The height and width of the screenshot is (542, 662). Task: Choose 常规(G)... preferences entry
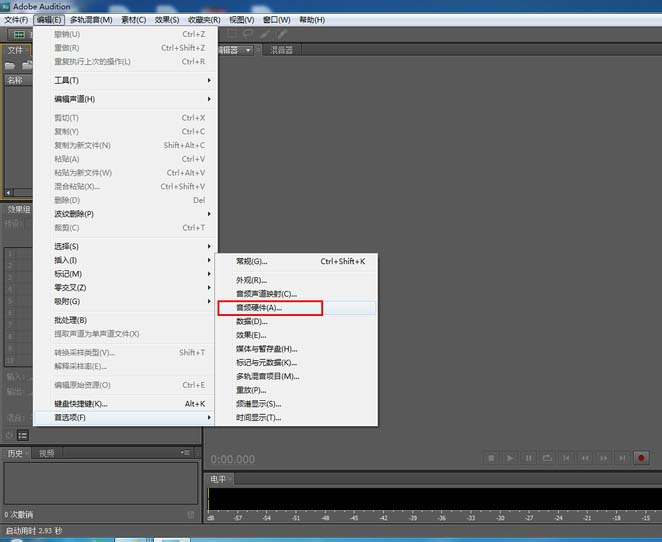pos(296,261)
